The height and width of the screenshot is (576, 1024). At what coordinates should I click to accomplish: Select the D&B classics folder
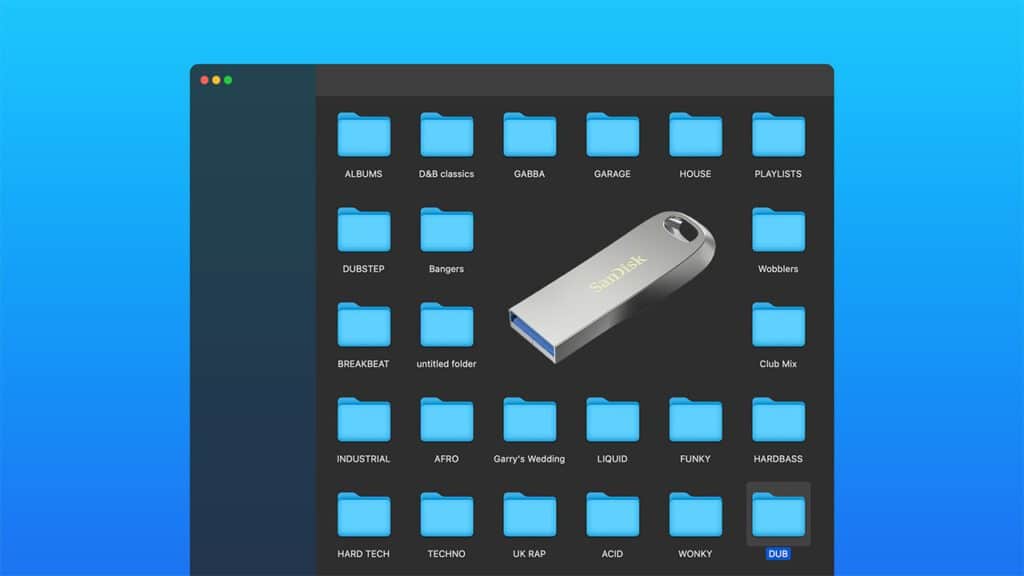(x=446, y=136)
